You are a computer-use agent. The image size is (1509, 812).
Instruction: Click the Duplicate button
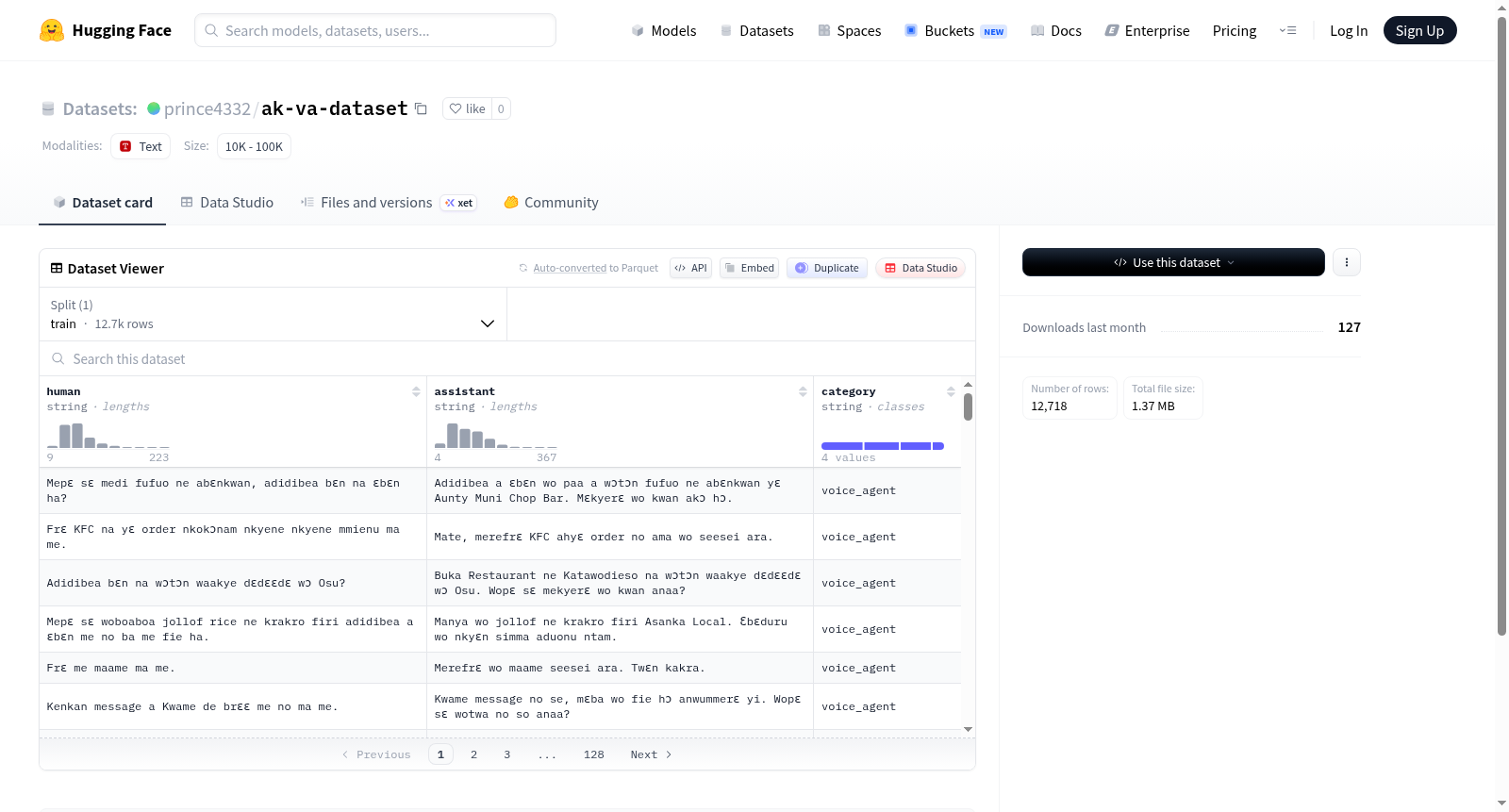coord(827,268)
